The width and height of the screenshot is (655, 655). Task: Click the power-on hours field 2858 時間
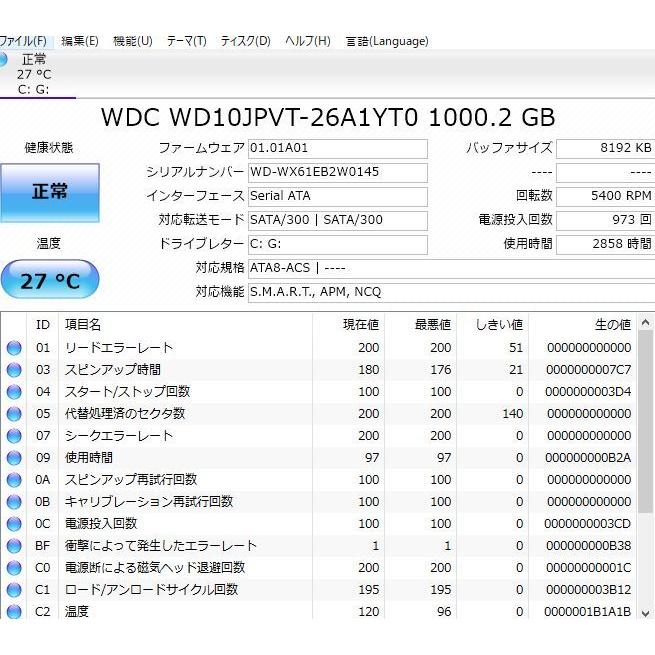pos(605,244)
